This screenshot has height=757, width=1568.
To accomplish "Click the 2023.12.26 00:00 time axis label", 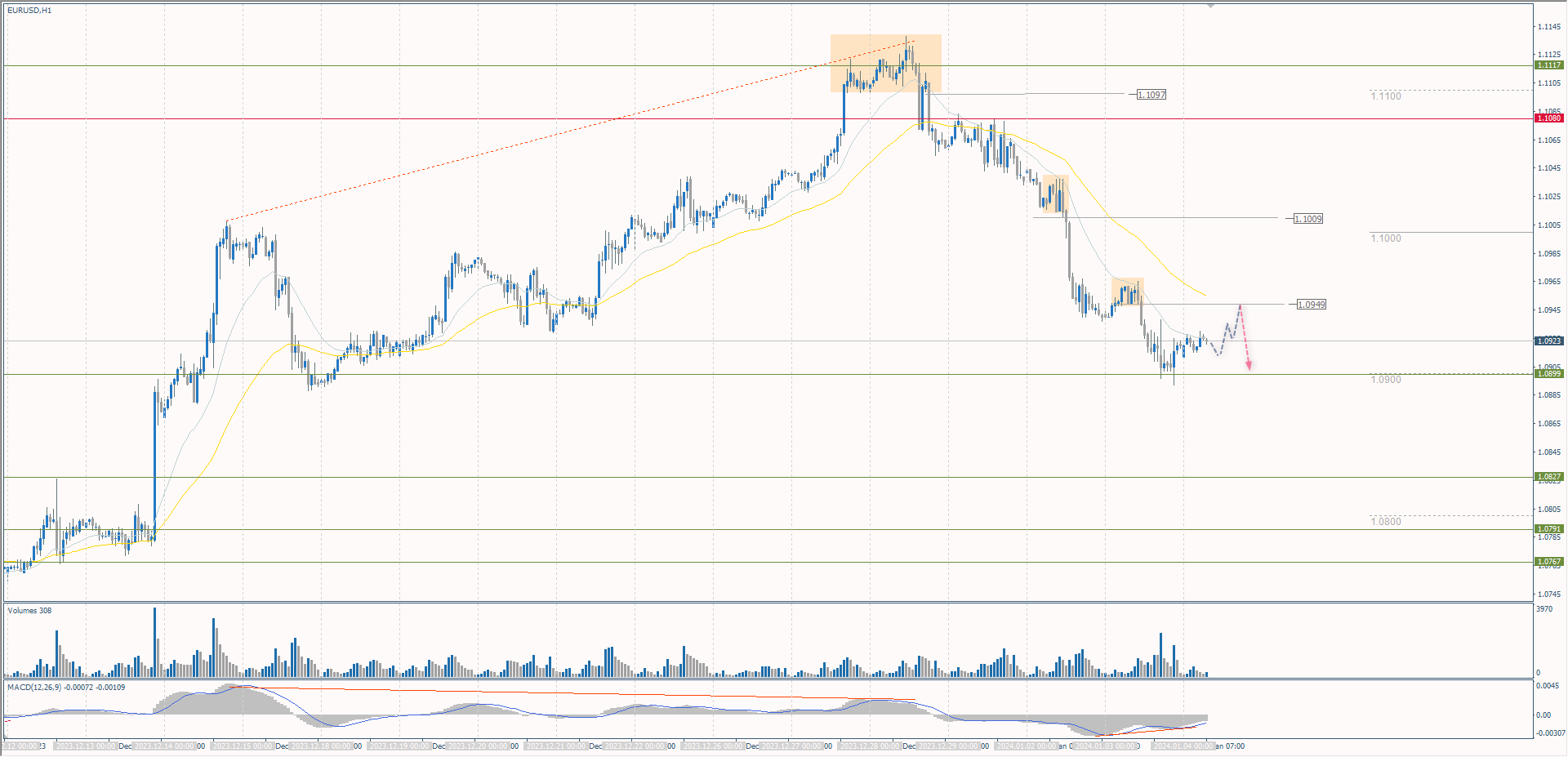I will (x=713, y=746).
